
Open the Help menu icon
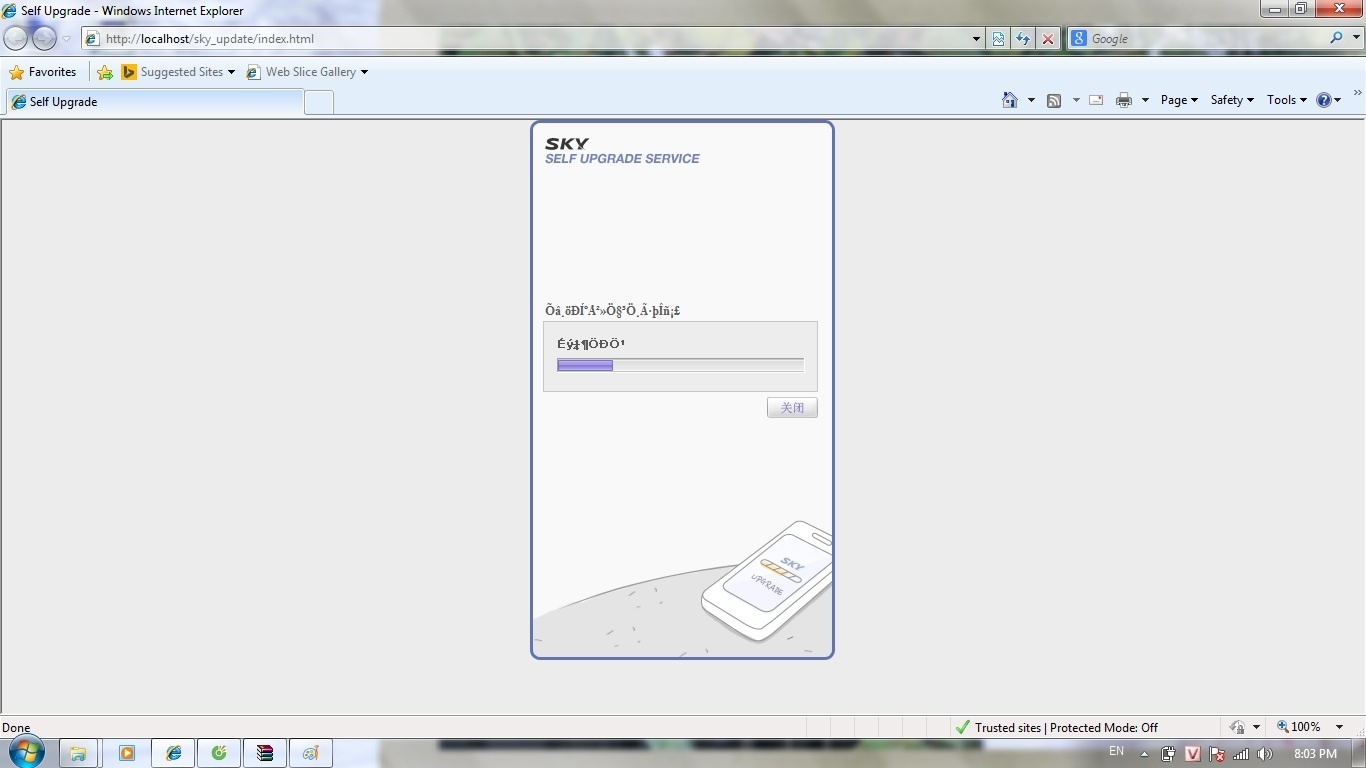(x=1329, y=100)
